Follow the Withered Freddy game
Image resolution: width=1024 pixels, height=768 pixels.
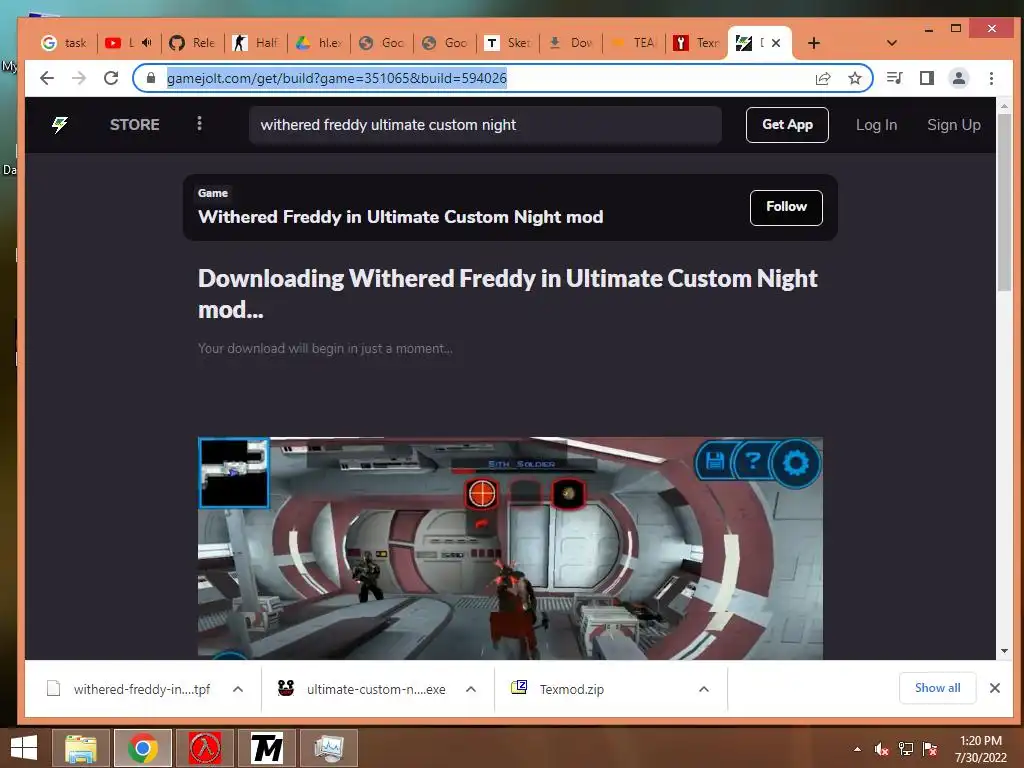pyautogui.click(x=786, y=207)
